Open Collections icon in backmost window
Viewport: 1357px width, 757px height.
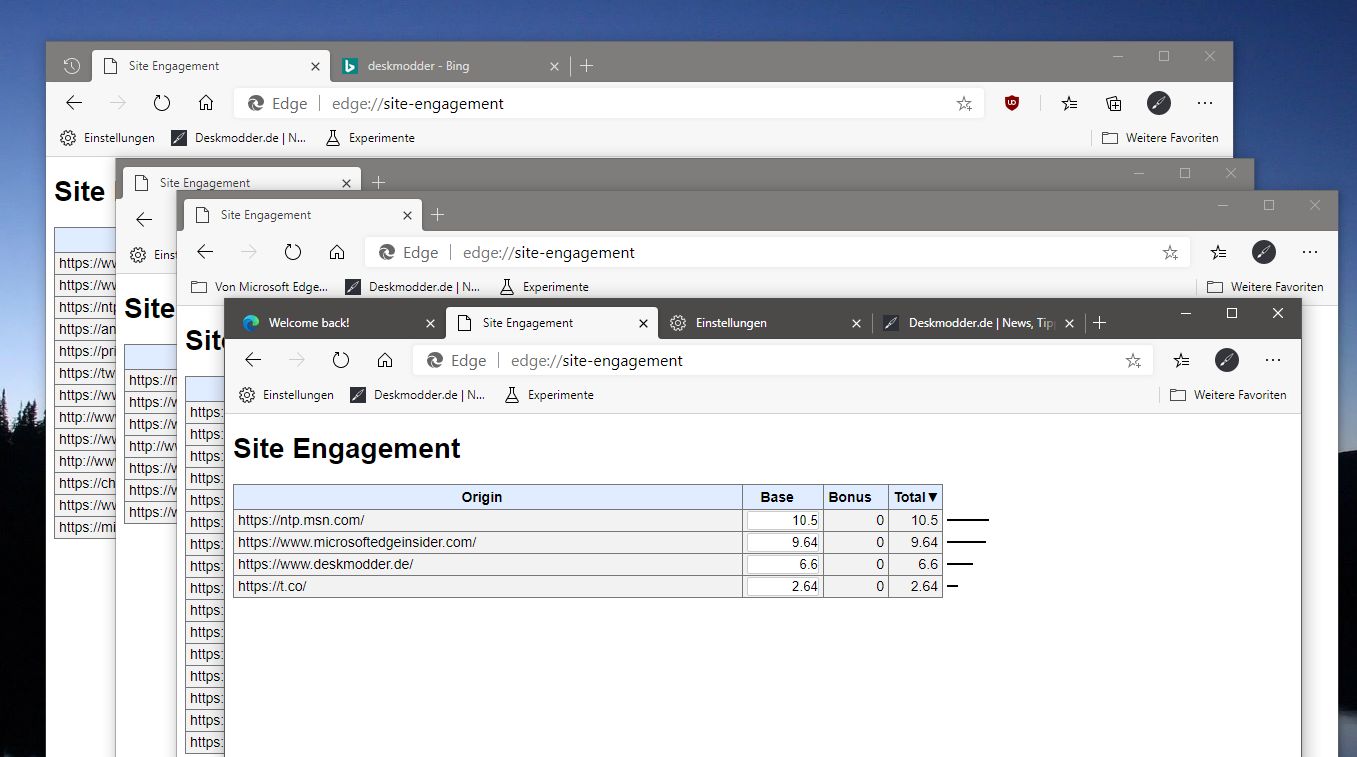click(1114, 102)
